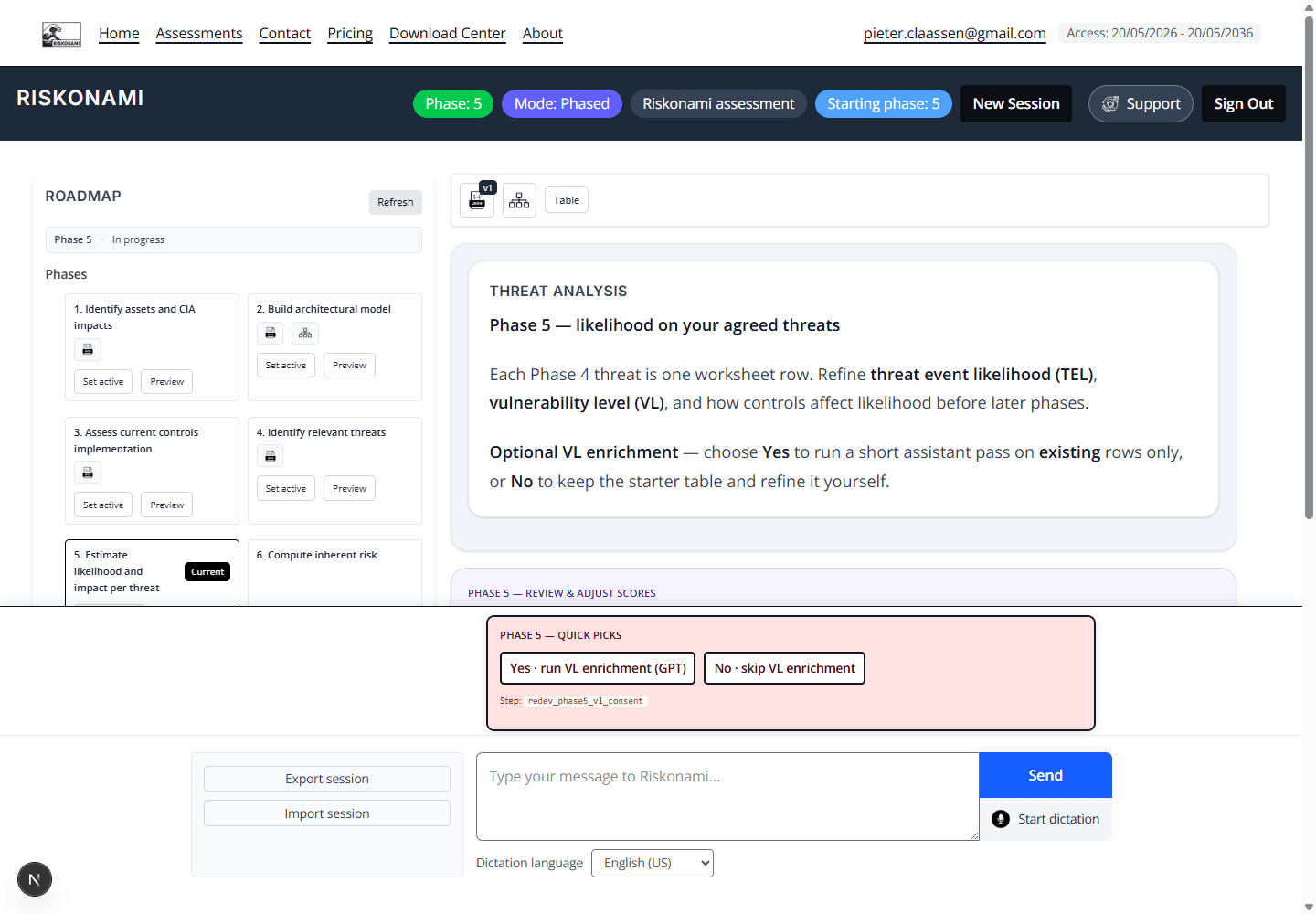The height and width of the screenshot is (914, 1316).
Task: Click the THREAT ANALYSIS heading
Action: (x=558, y=292)
